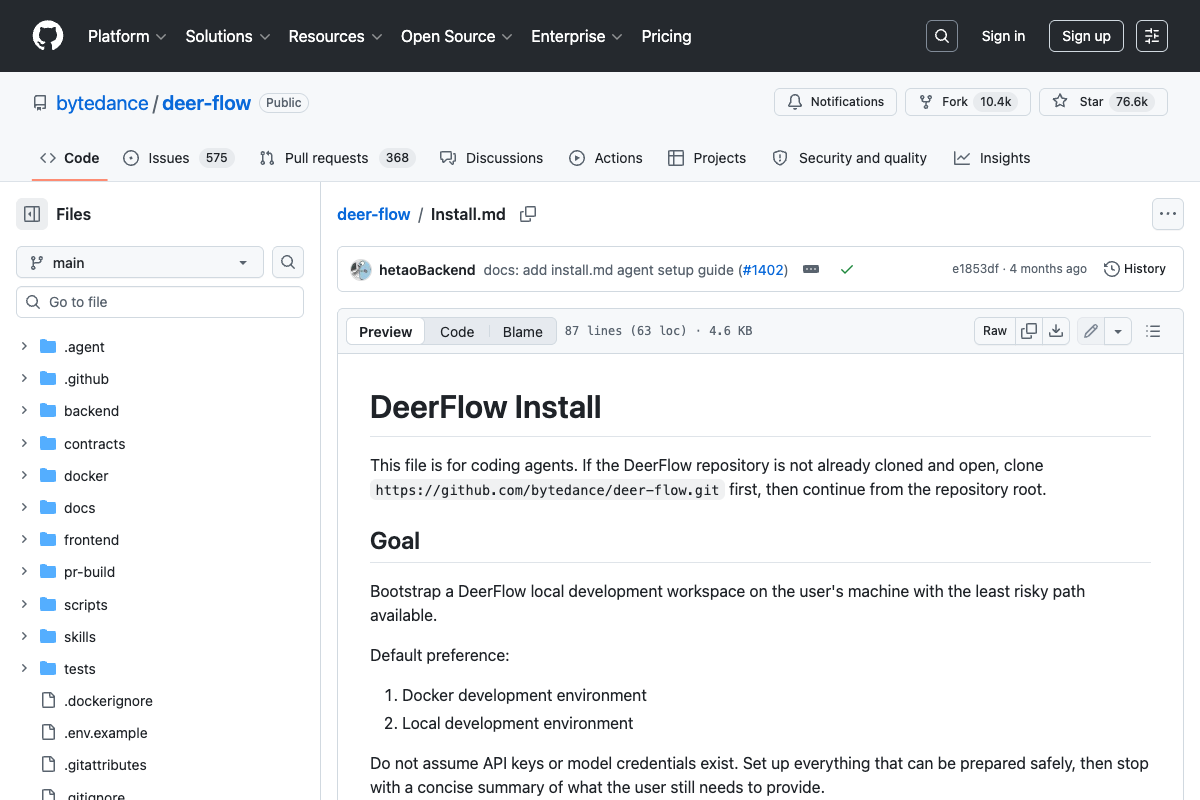This screenshot has height=800, width=1200.
Task: Select the Preview view
Action: (x=386, y=332)
